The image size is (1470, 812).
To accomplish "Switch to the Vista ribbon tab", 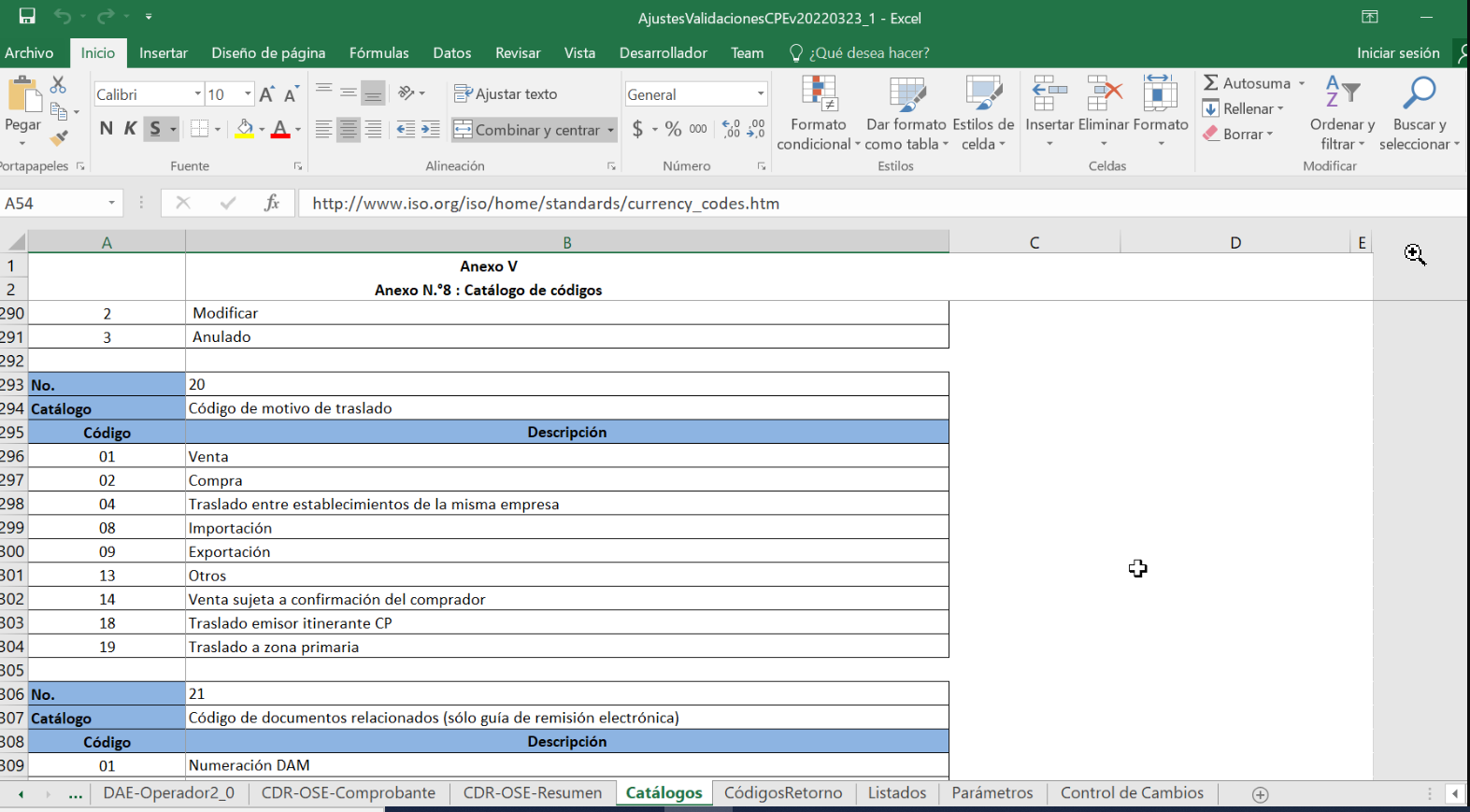I will coord(579,53).
